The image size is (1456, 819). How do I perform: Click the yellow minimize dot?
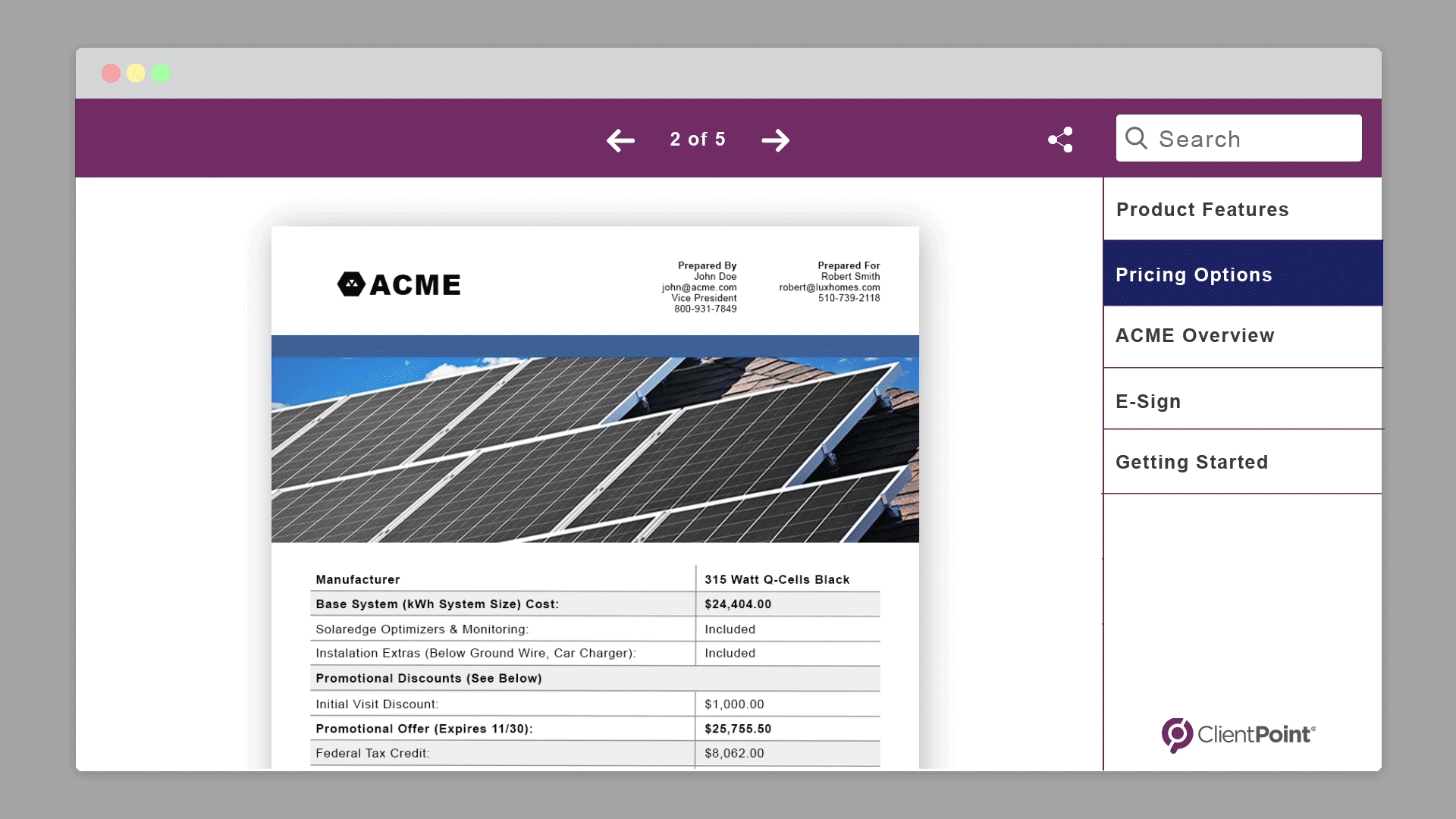click(136, 73)
